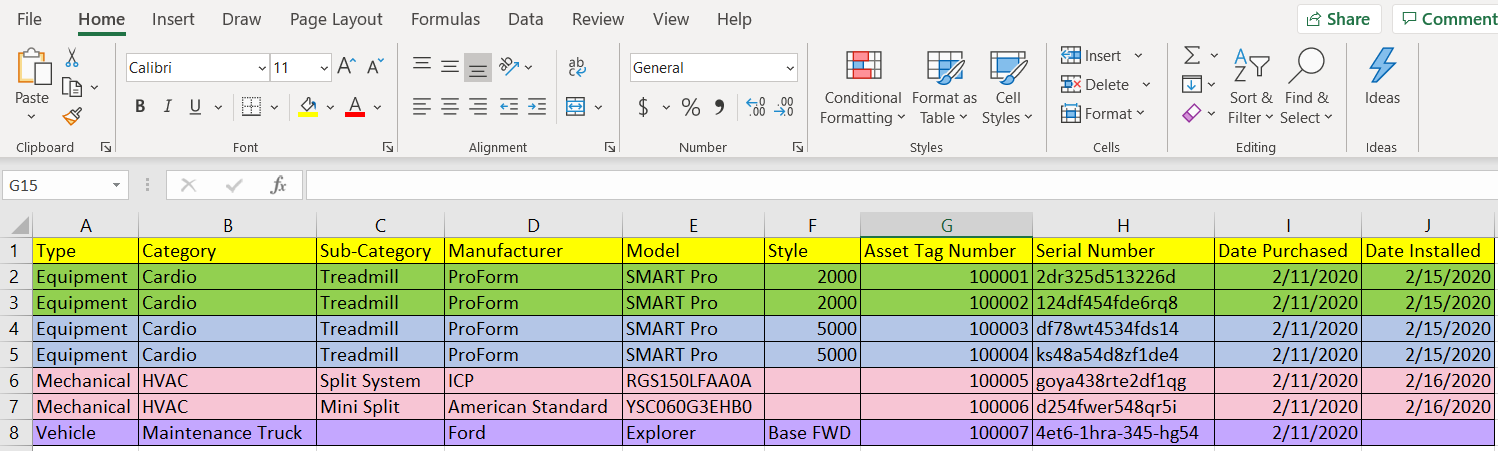Select Bottom Align

tap(478, 67)
